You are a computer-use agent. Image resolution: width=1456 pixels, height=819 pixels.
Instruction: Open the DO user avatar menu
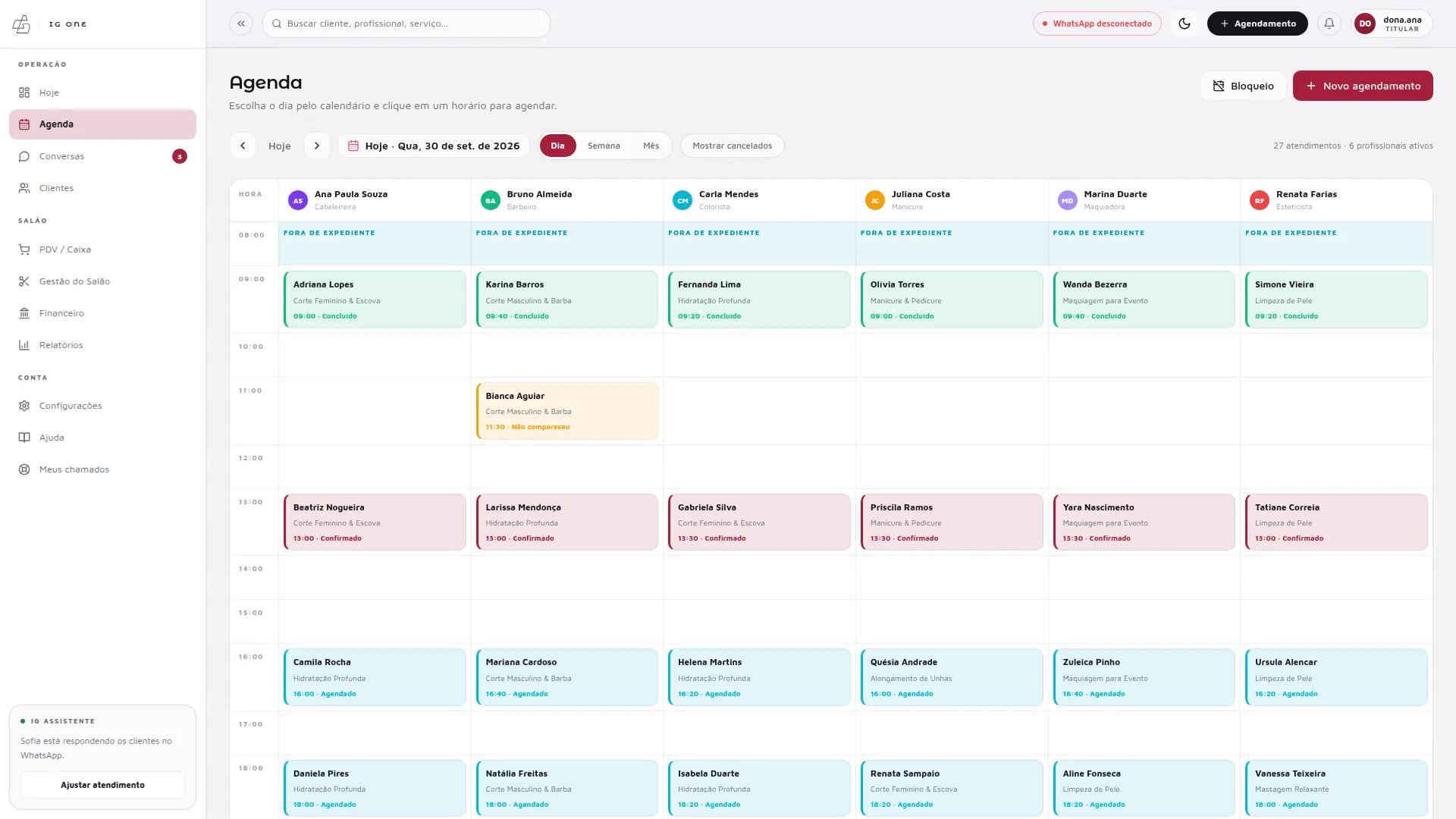tap(1365, 24)
